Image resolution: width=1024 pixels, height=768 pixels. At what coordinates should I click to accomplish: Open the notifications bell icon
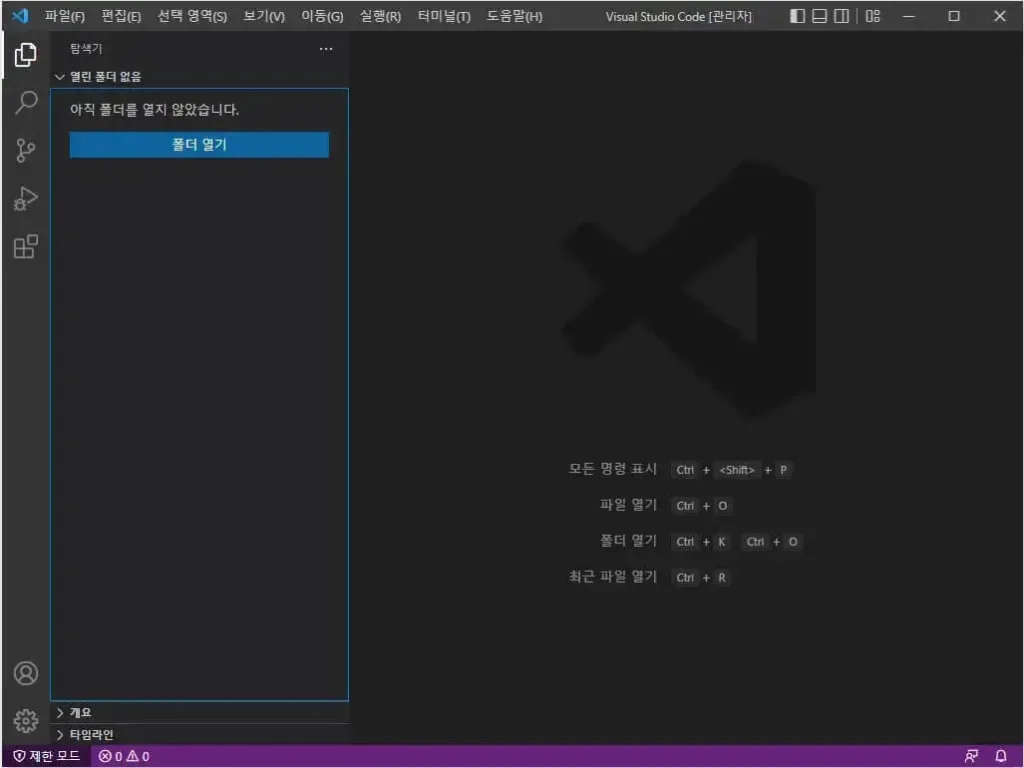pos(1000,756)
